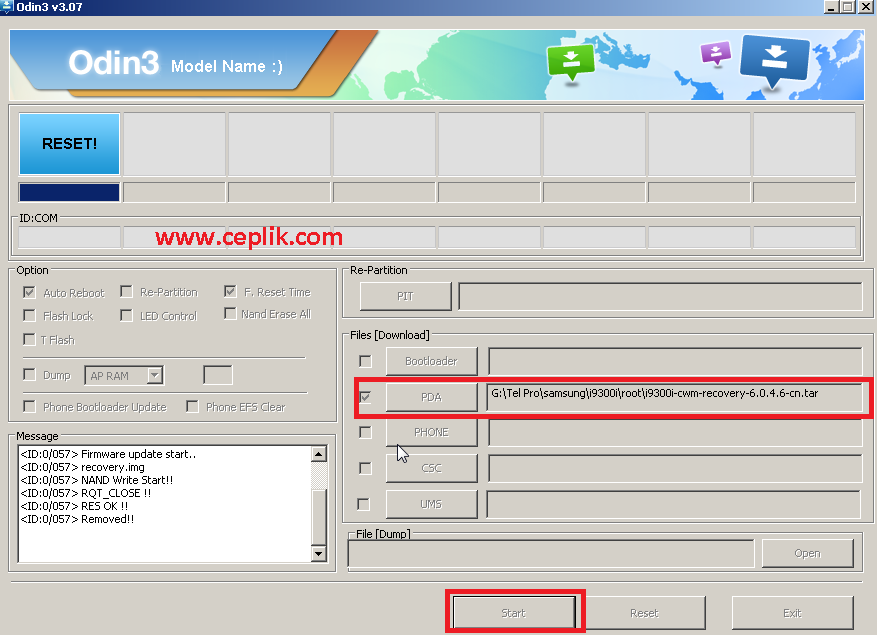This screenshot has width=877, height=635.
Task: Maximize the Odin3 window
Action: click(x=848, y=7)
